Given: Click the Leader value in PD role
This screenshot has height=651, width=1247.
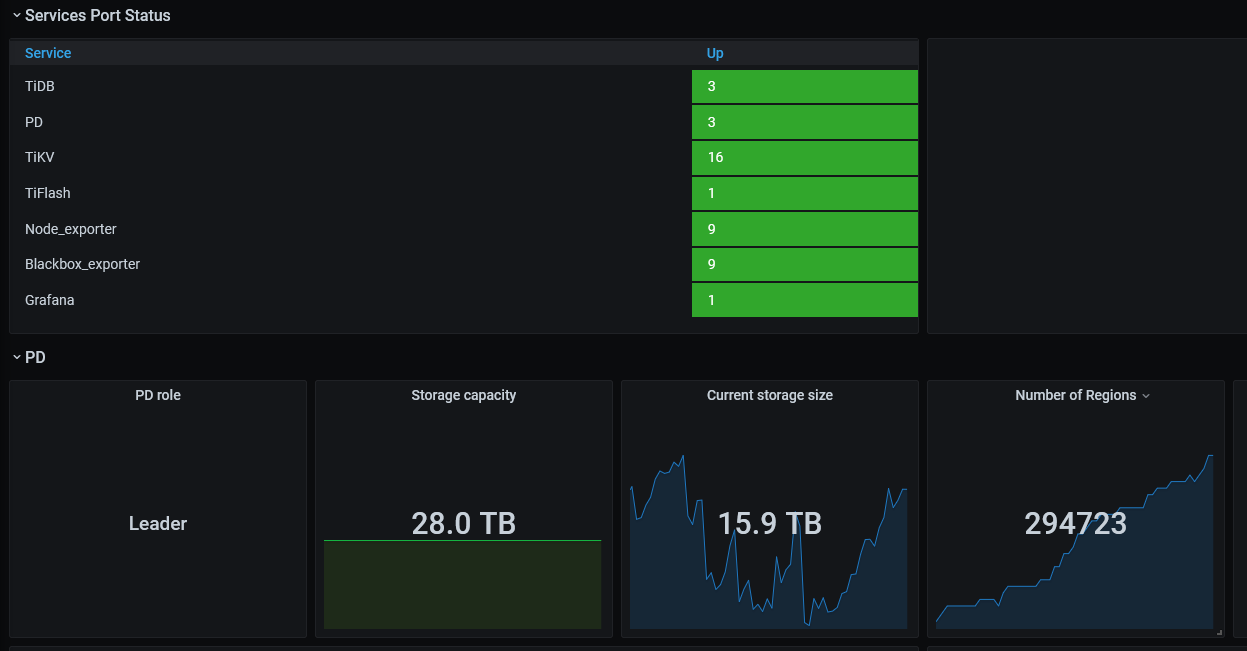Looking at the screenshot, I should [158, 523].
